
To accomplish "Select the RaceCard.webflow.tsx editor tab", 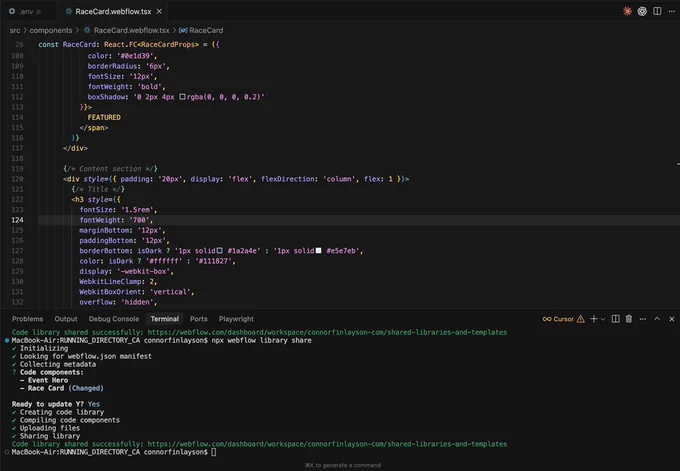I will tap(113, 11).
